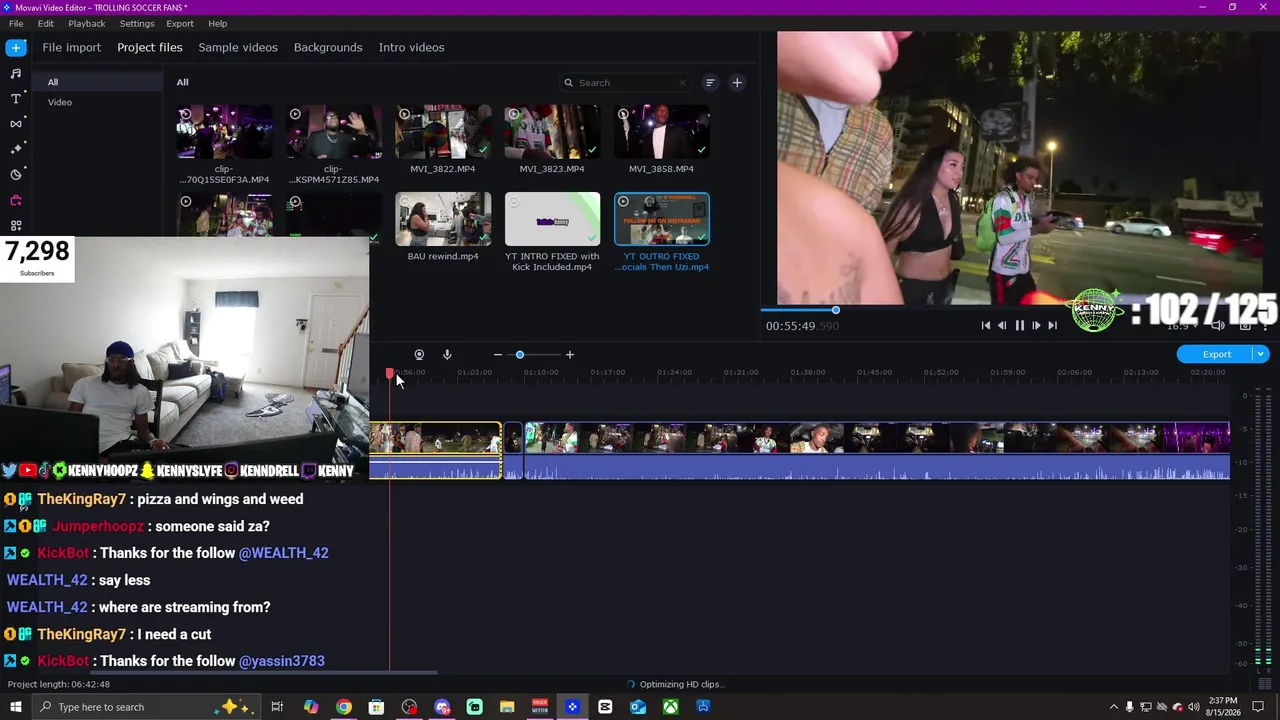Open Google Chrome from the taskbar

[x=343, y=707]
